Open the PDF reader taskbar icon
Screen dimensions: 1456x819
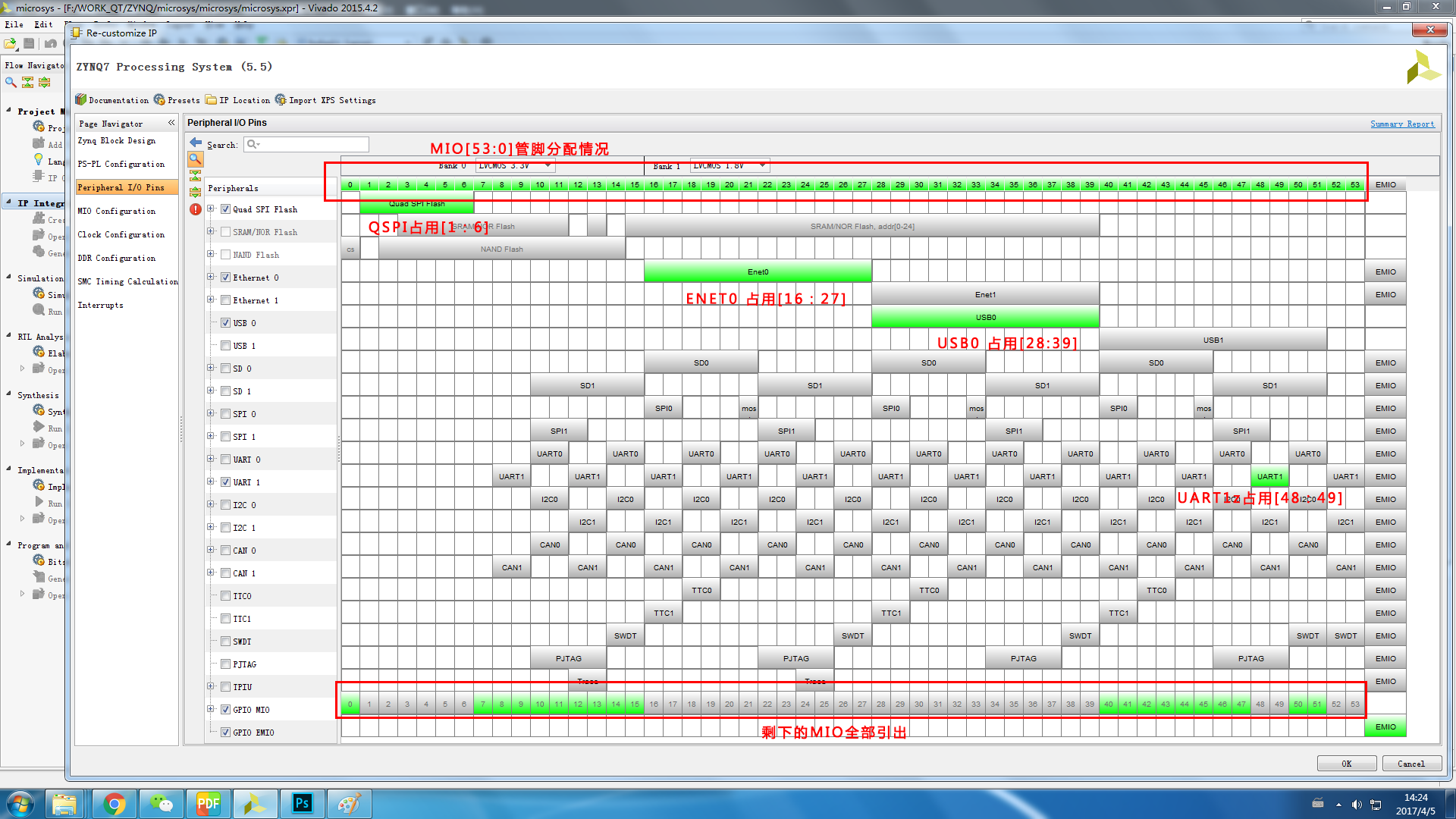209,804
